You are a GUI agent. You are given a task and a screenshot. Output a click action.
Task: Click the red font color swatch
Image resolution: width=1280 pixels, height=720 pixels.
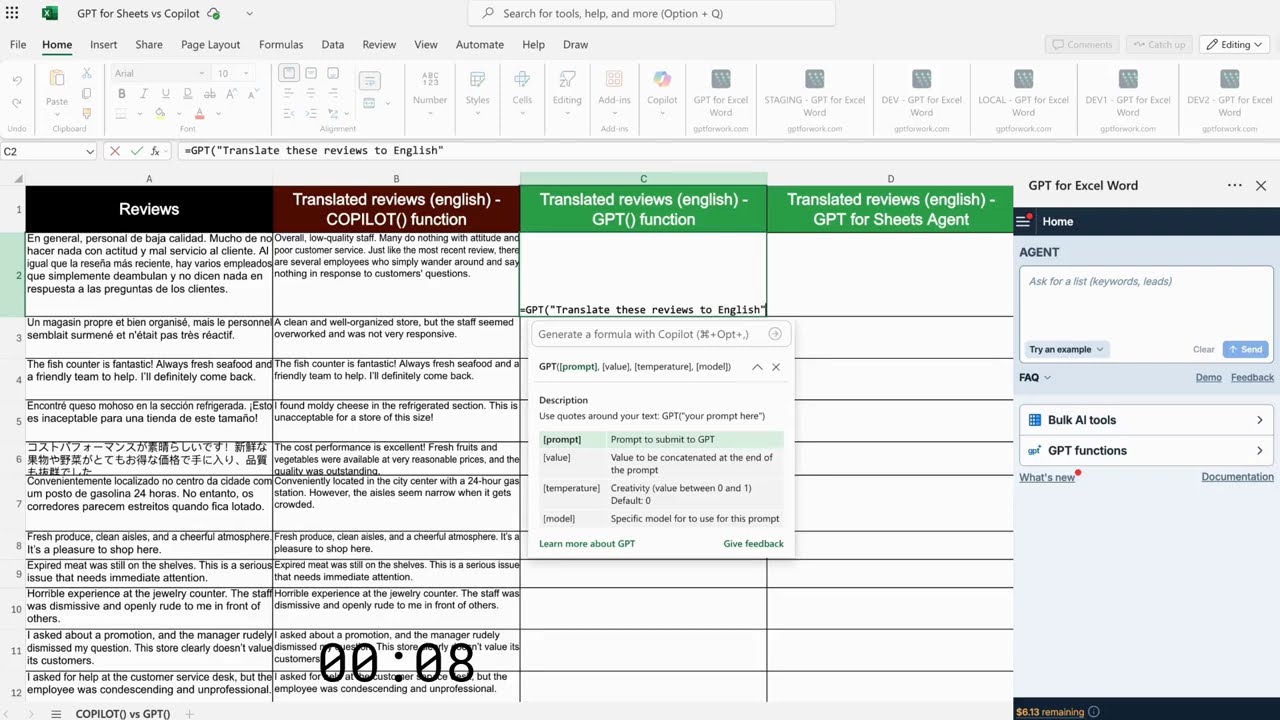[x=199, y=114]
